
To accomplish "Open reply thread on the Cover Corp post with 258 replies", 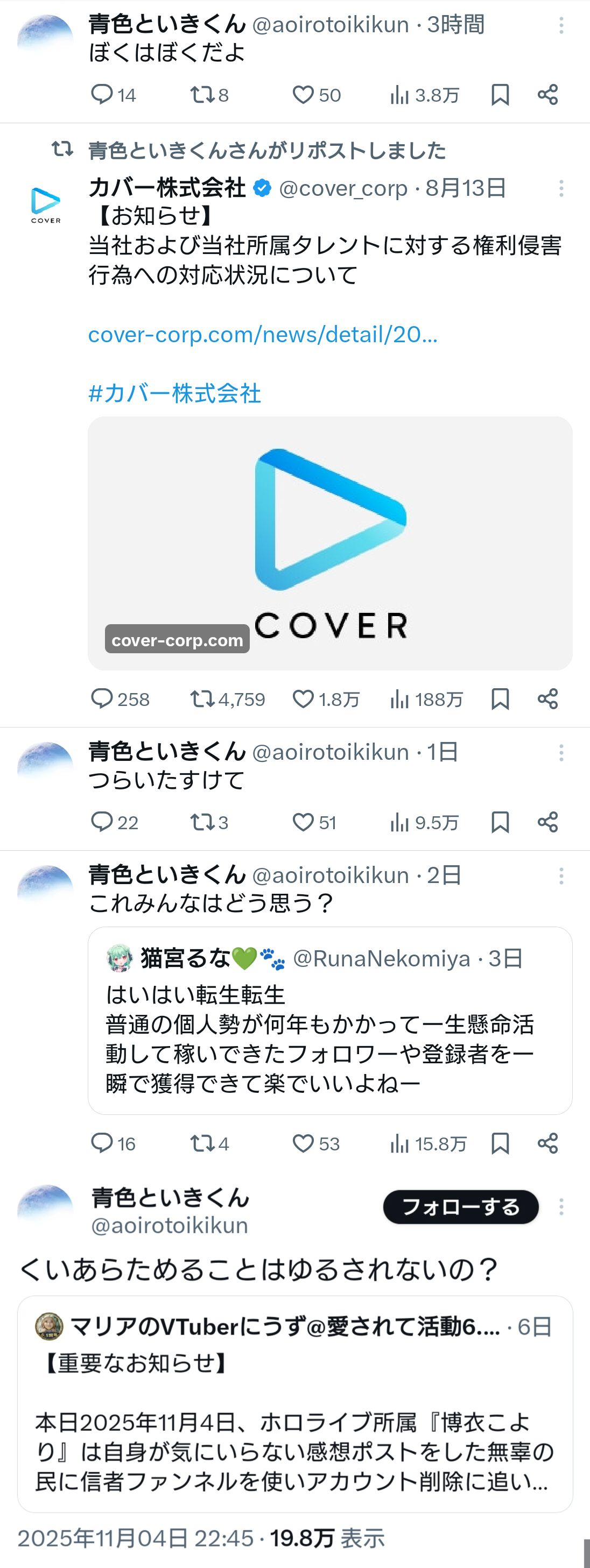I will point(120,699).
